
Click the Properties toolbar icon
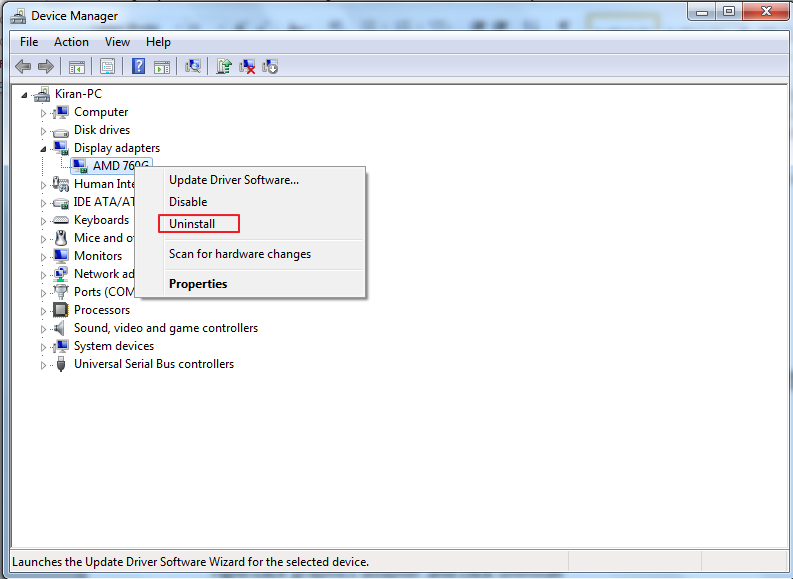tap(107, 66)
